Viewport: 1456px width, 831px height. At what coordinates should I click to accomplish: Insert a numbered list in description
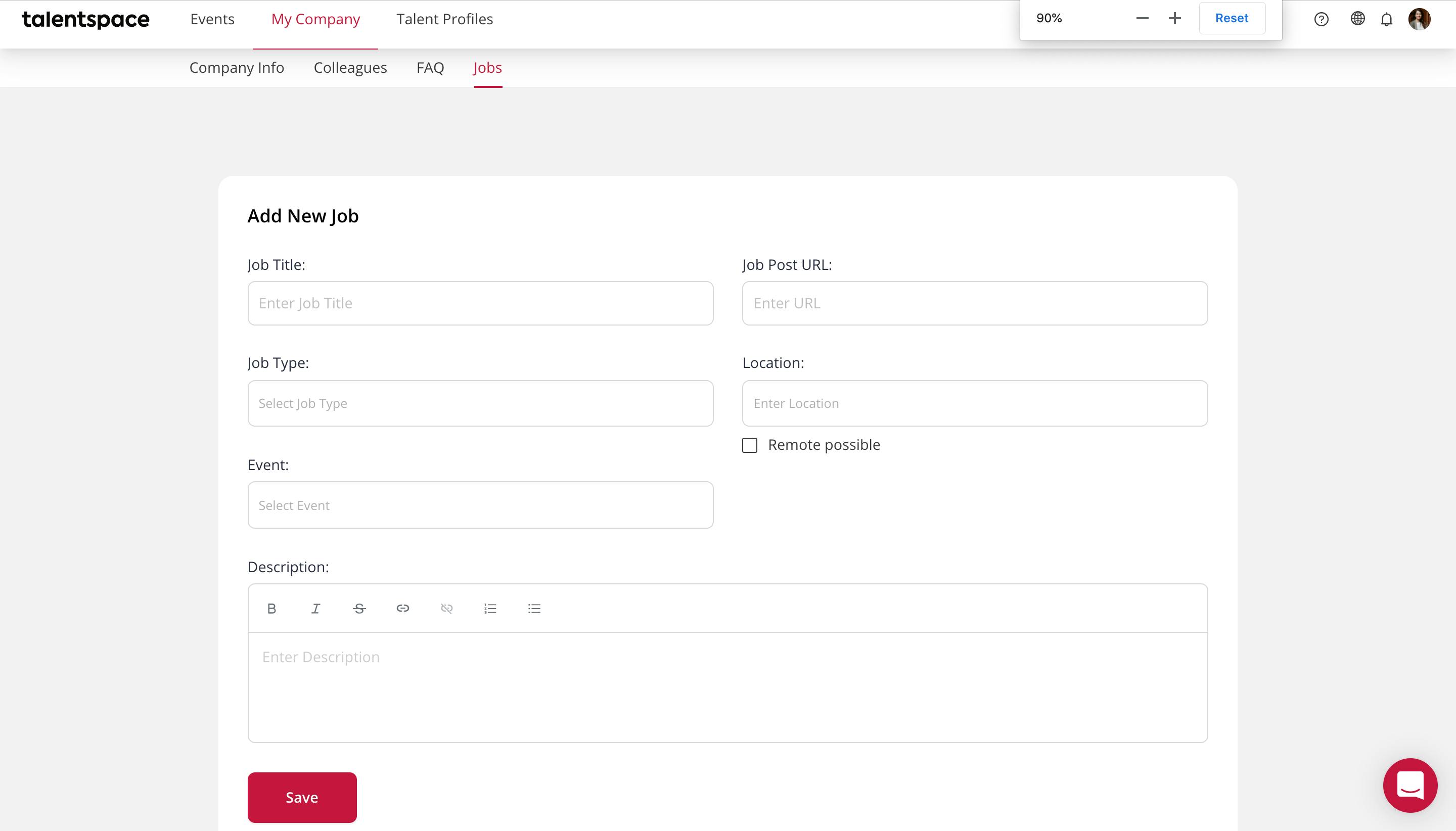point(490,609)
